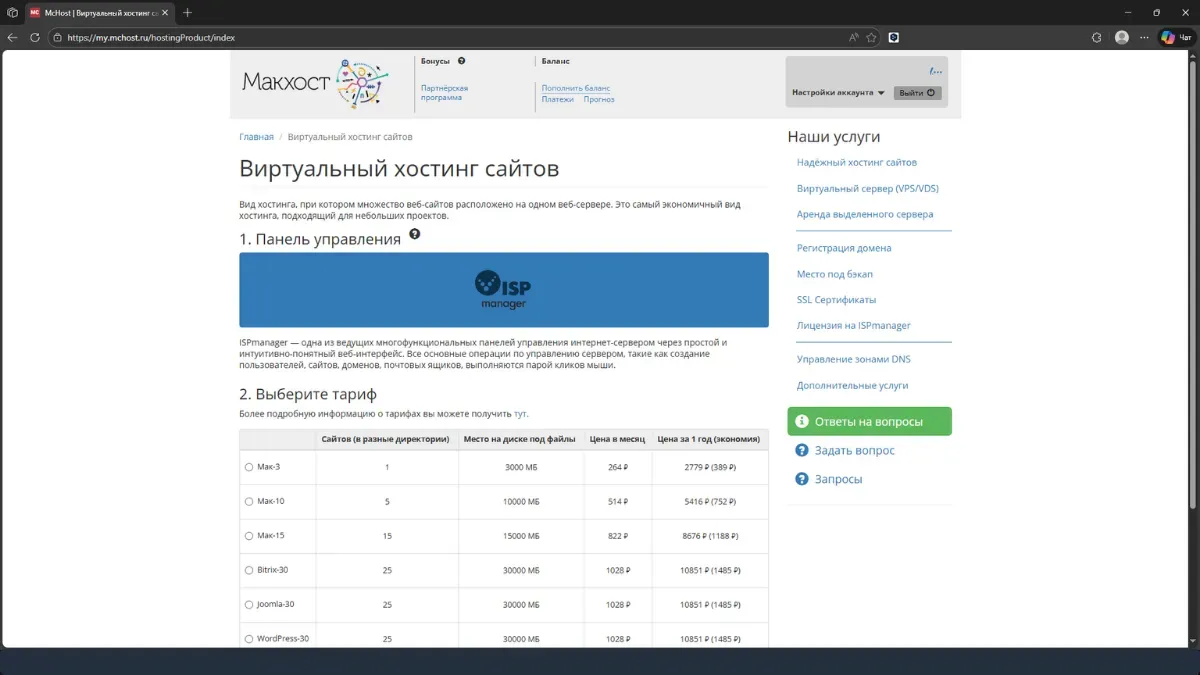Screen dimensions: 1200x675
Task: Click the help icon next to Бонусы
Action: point(460,60)
